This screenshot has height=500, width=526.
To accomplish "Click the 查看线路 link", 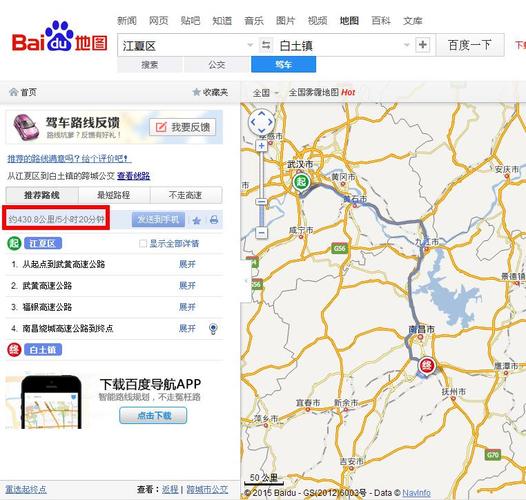I will (x=134, y=176).
